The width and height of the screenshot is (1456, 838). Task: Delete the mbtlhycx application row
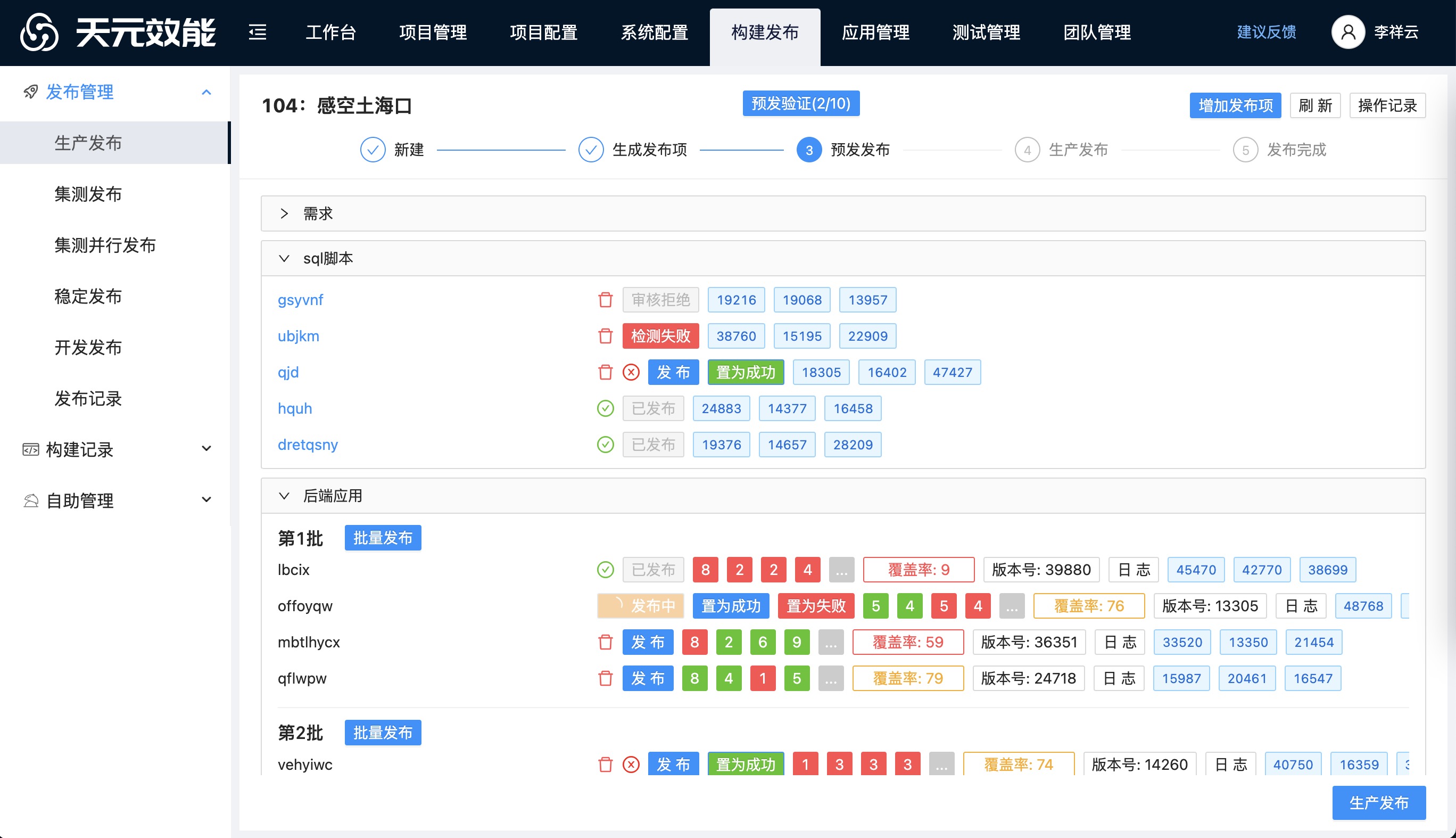pos(605,642)
